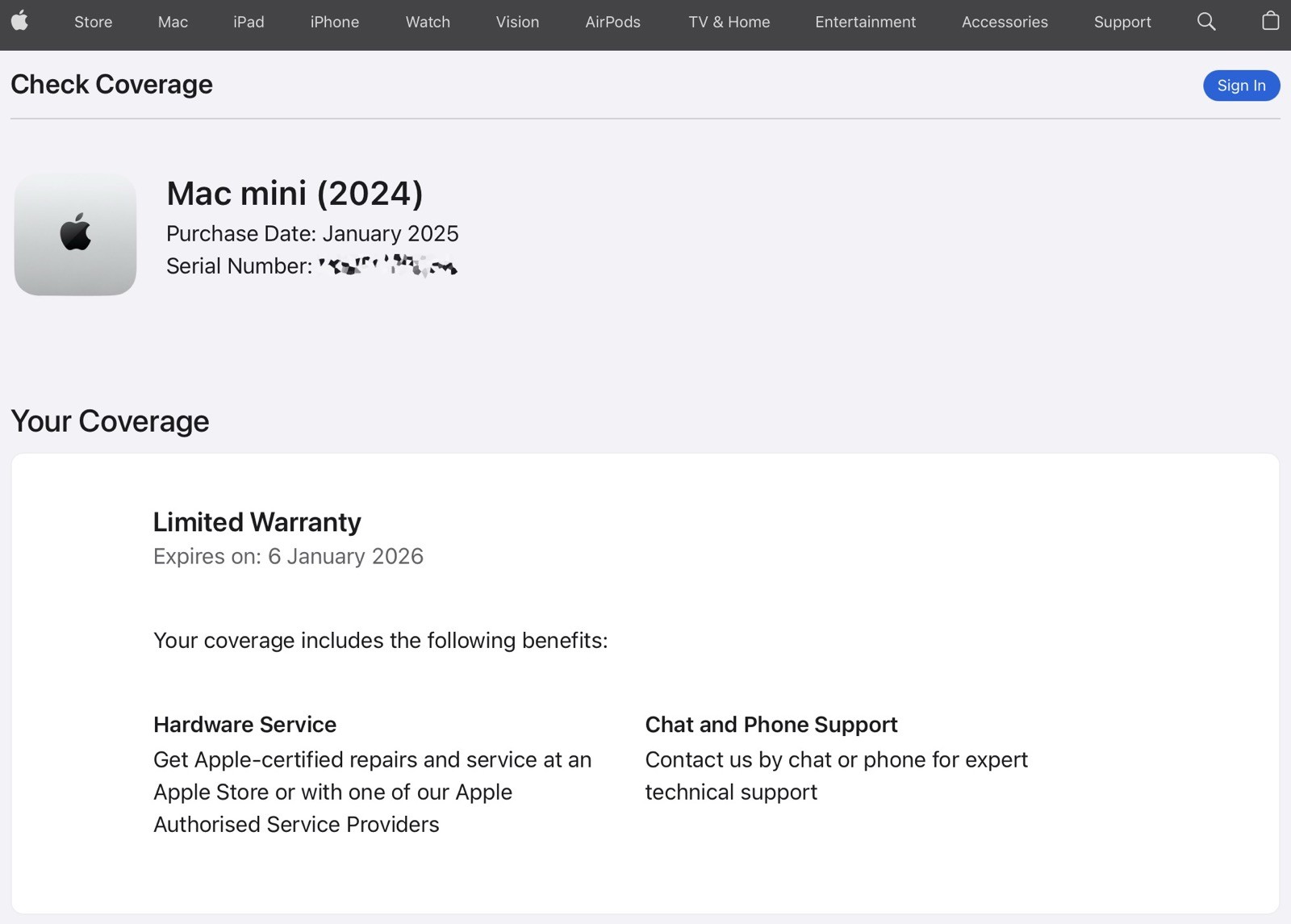Select 'Your coverage includes the following benefits' text
1291x924 pixels.
381,641
